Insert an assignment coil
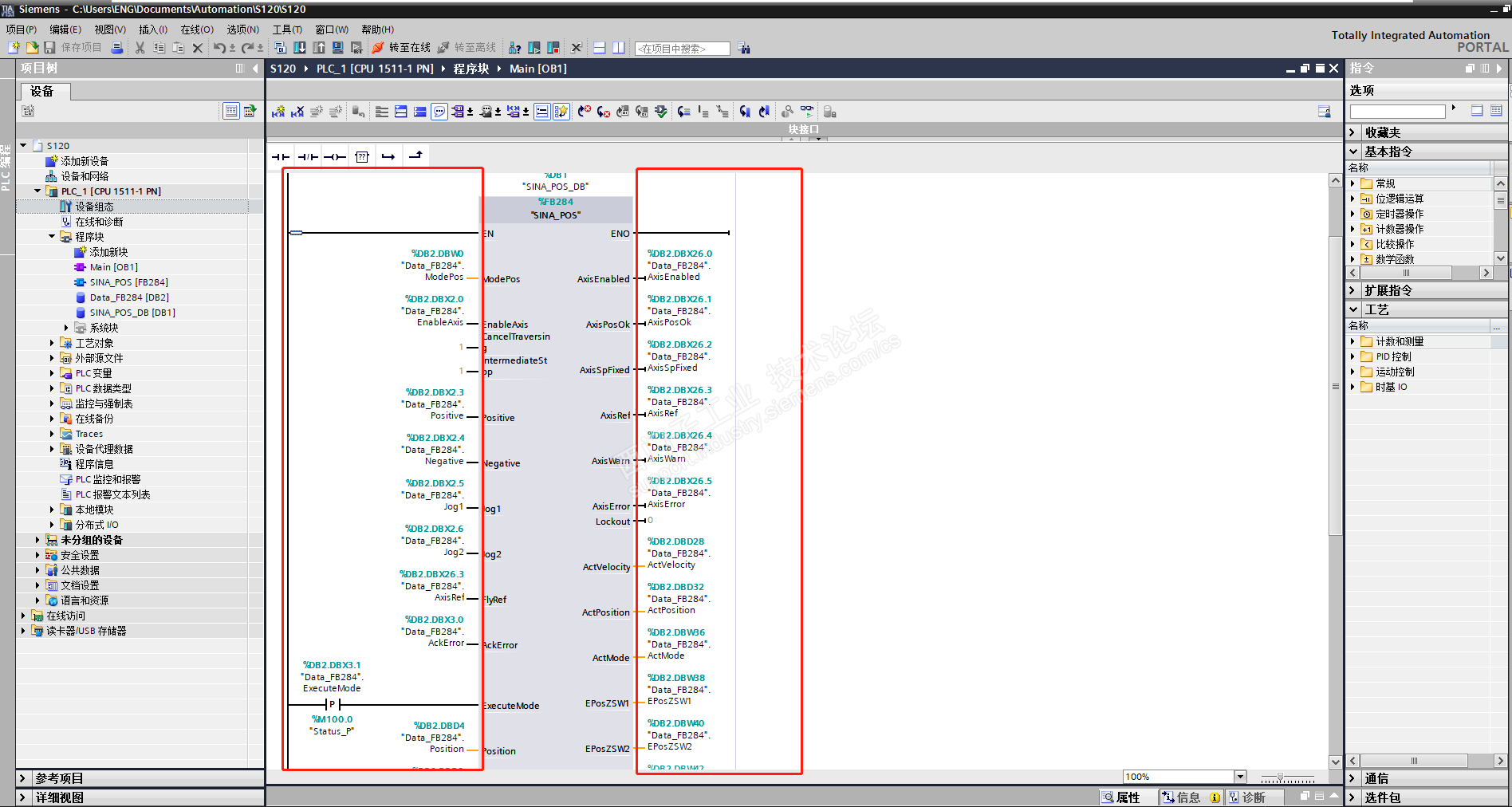This screenshot has width=1512, height=807. point(335,157)
